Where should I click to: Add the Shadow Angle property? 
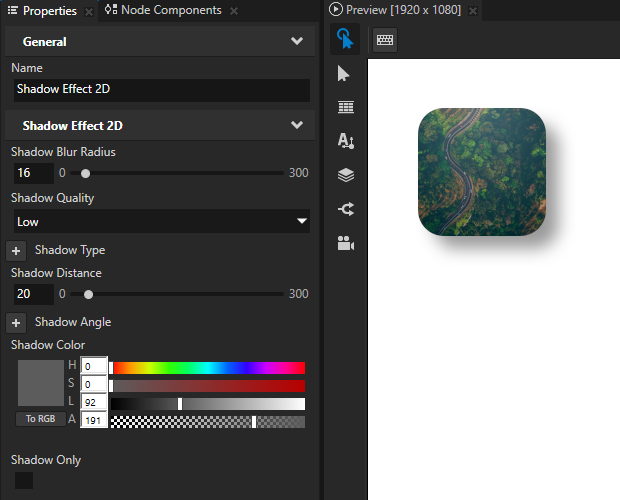(16, 323)
